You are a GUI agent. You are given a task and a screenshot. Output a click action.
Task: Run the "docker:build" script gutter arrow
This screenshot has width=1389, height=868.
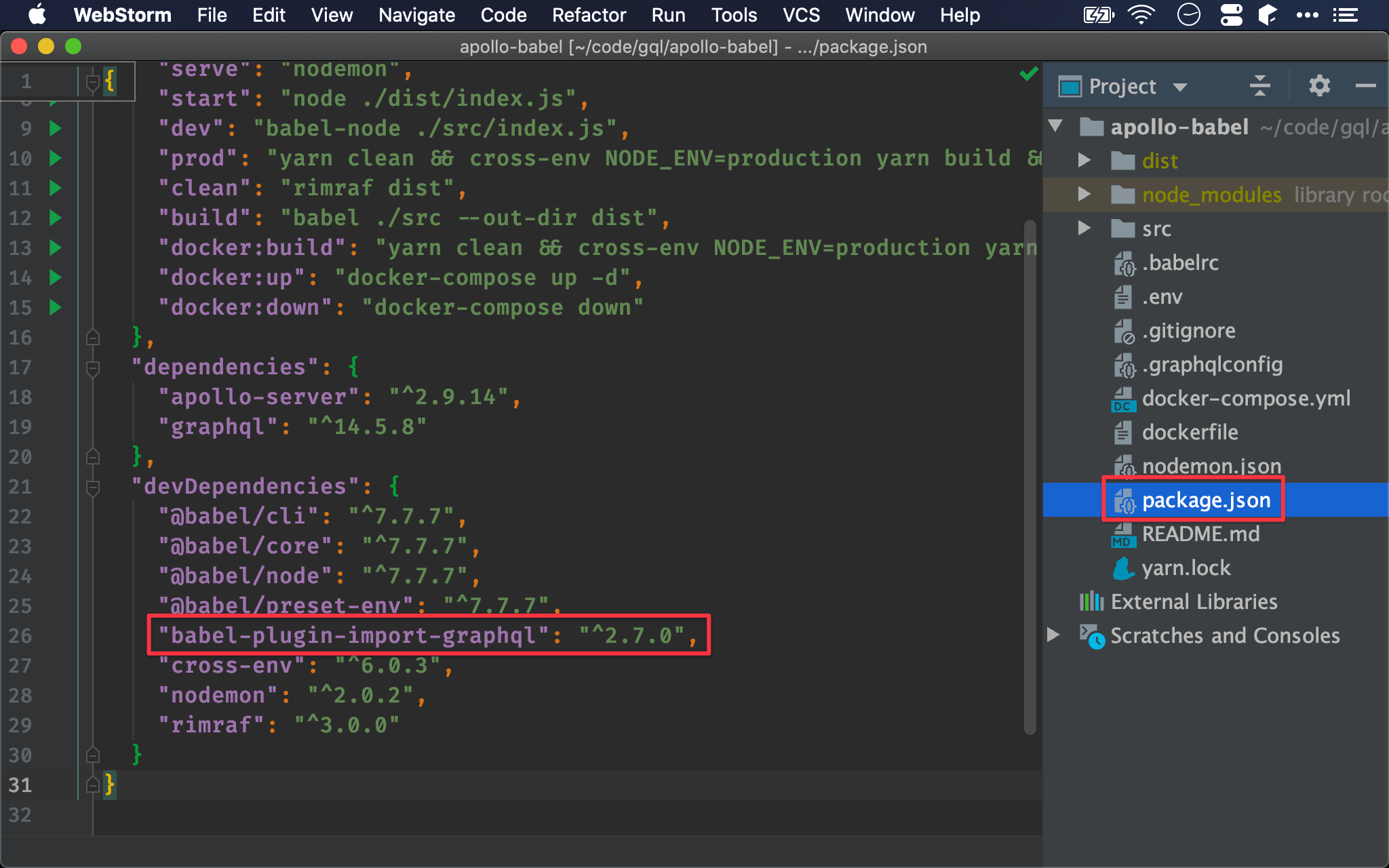(x=56, y=248)
